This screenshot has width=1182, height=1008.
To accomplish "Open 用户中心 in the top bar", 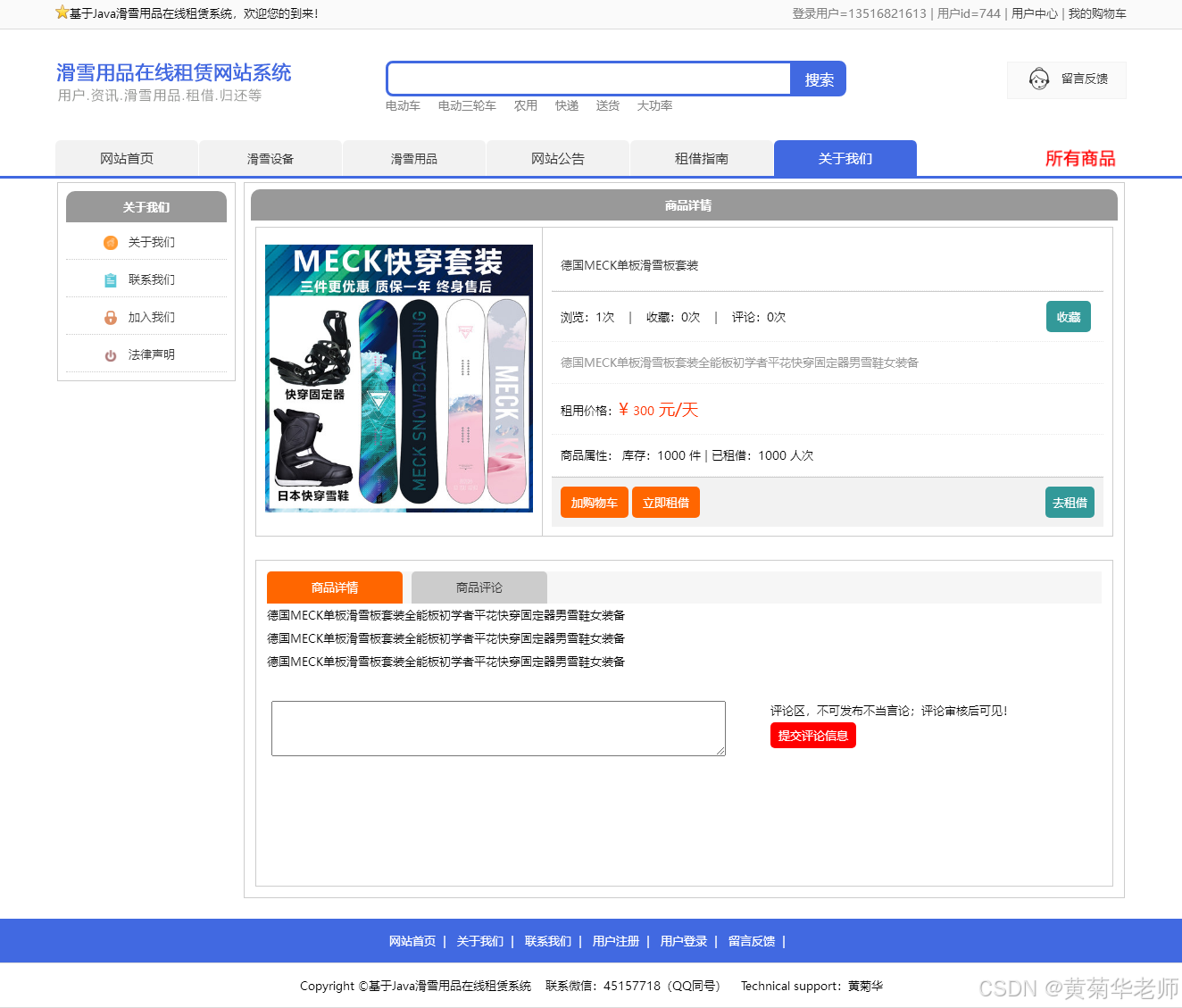I will pos(1035,13).
